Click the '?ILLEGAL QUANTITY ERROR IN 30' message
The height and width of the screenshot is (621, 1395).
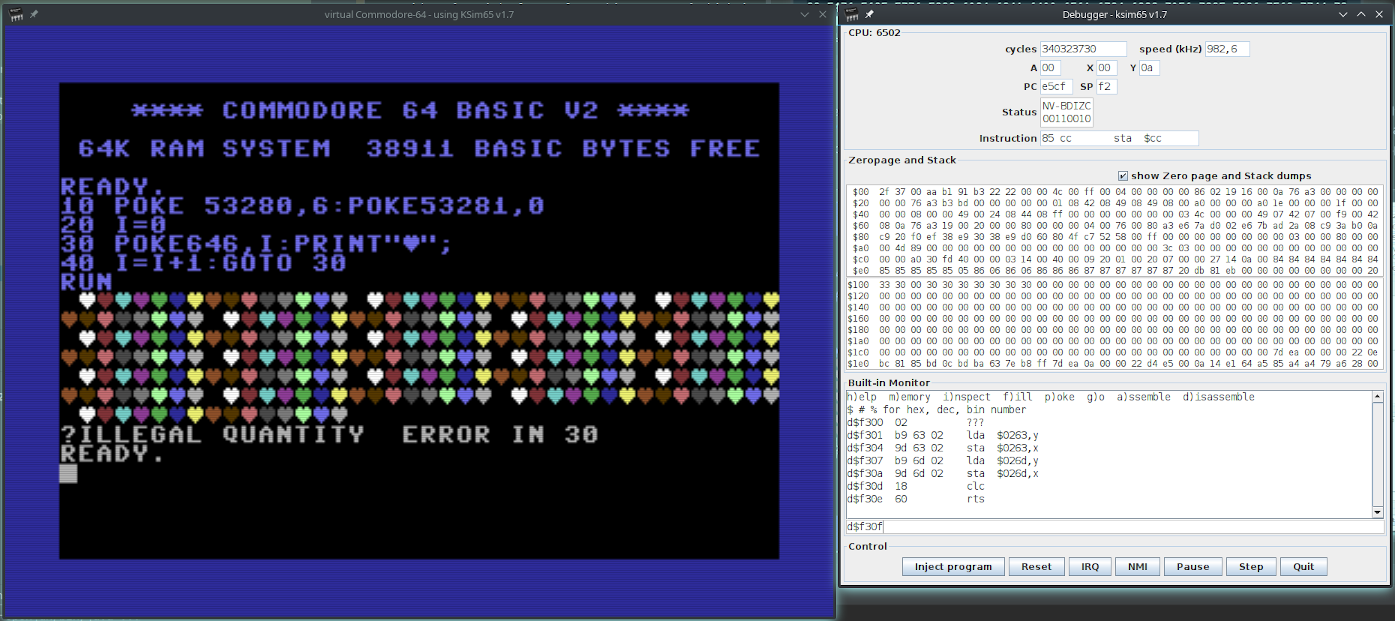click(x=329, y=435)
